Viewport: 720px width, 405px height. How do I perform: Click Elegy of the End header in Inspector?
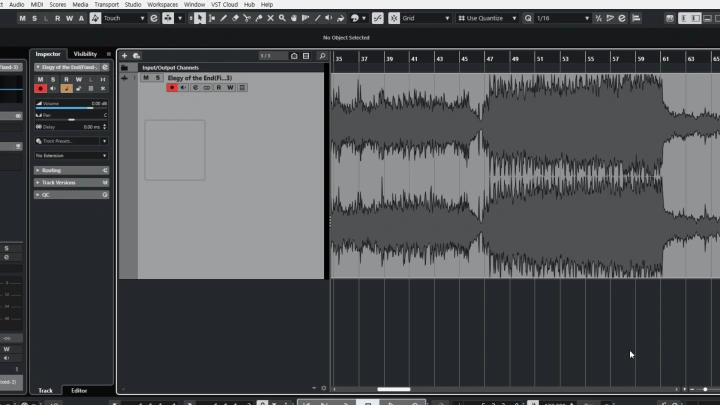[69, 67]
